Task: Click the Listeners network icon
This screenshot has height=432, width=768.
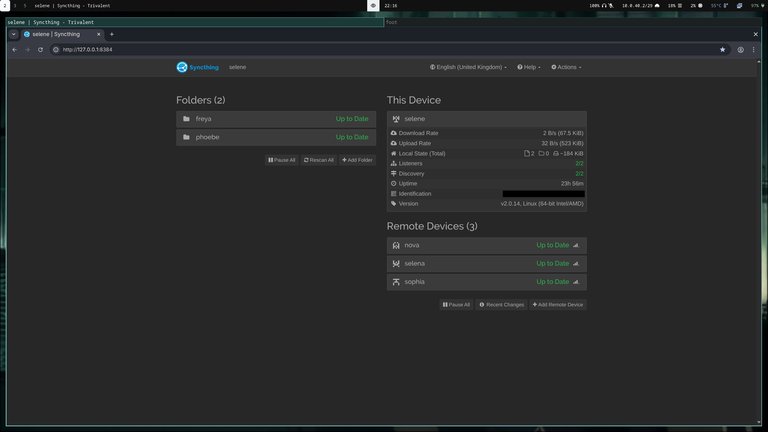Action: tap(393, 163)
